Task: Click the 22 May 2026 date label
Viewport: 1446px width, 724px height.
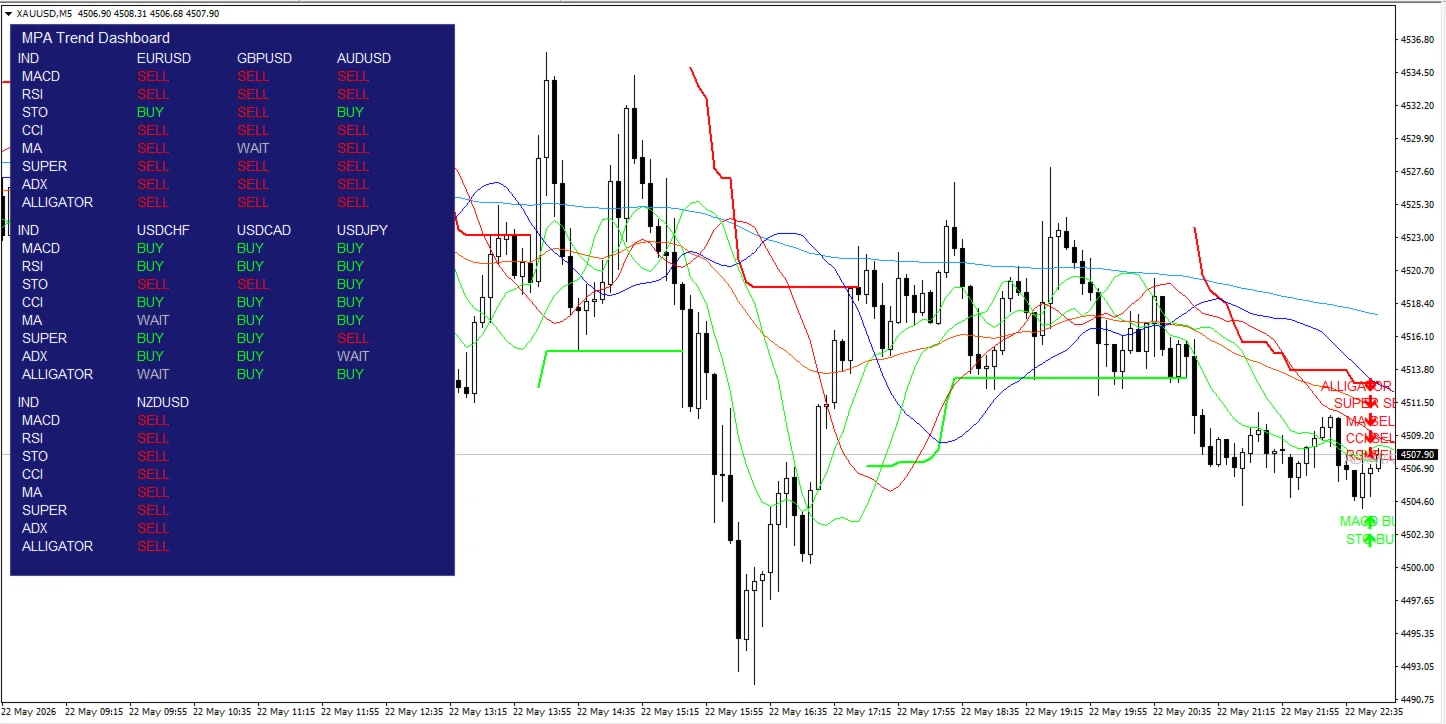Action: tap(30, 712)
